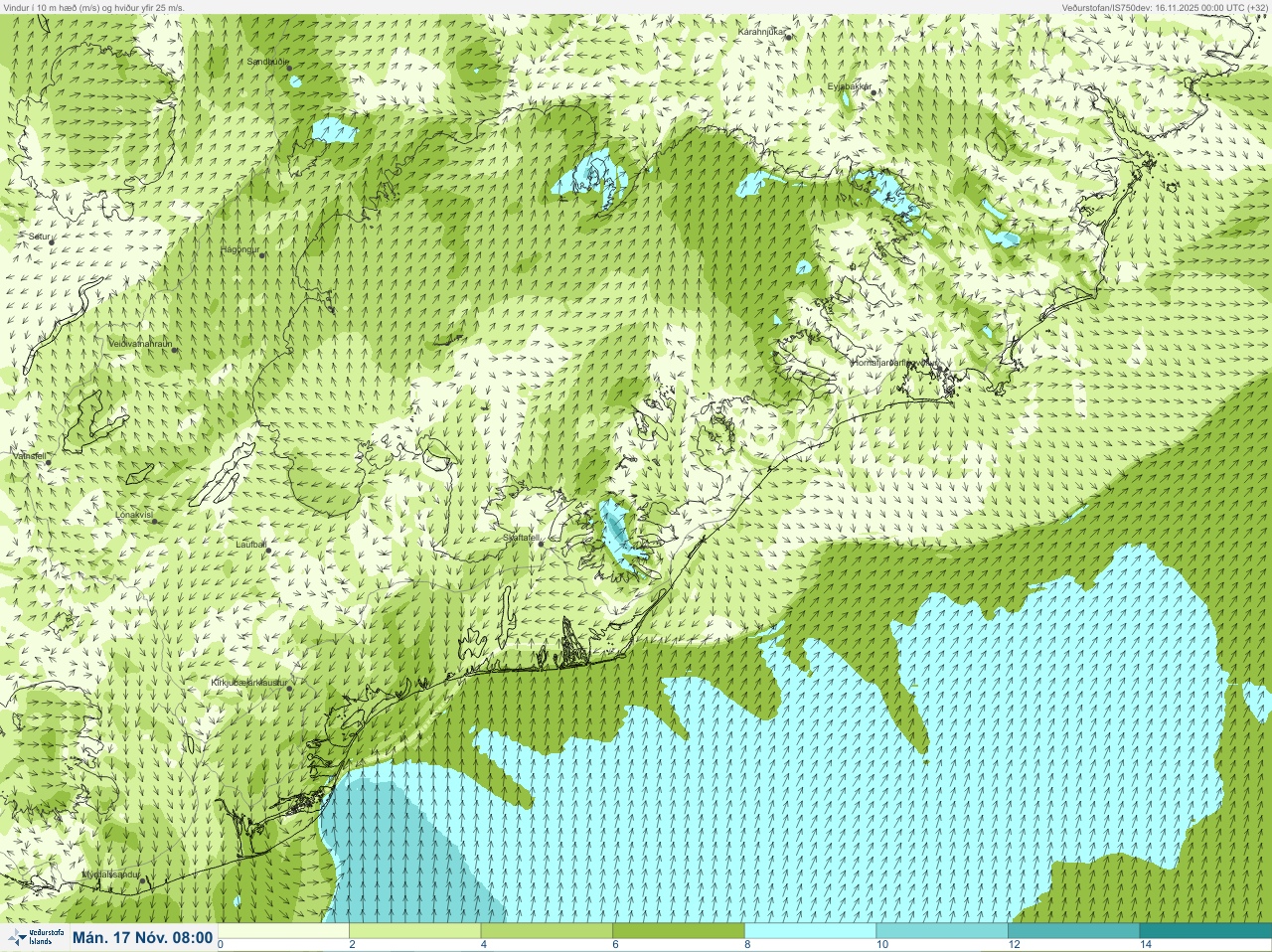Image resolution: width=1272 pixels, height=952 pixels.
Task: Click the Mán. 17 Nóv. 08:00 timestamp
Action: (143, 937)
